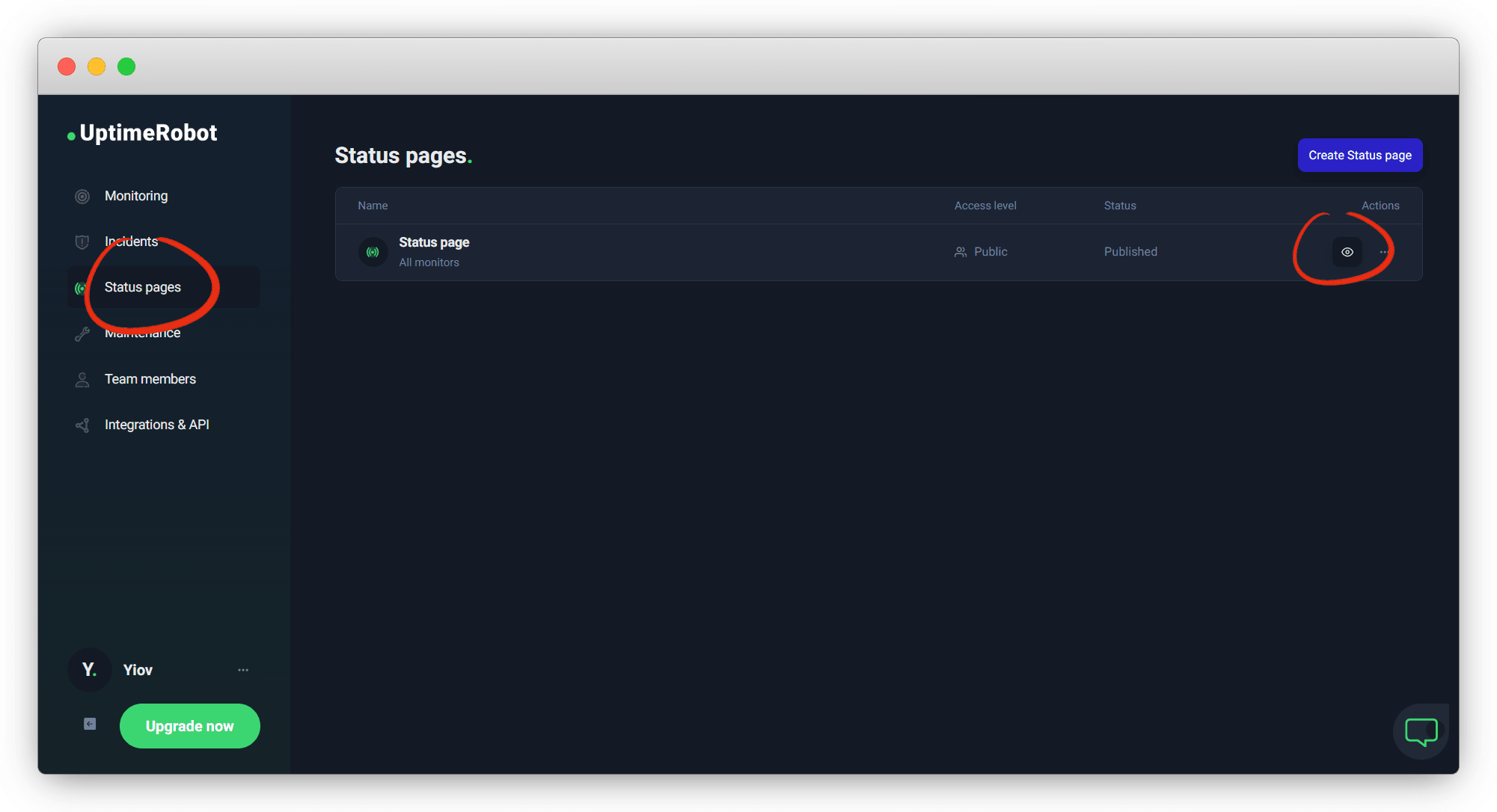This screenshot has height=812, width=1497.
Task: Click the green status page broadcast icon
Action: coord(373,252)
